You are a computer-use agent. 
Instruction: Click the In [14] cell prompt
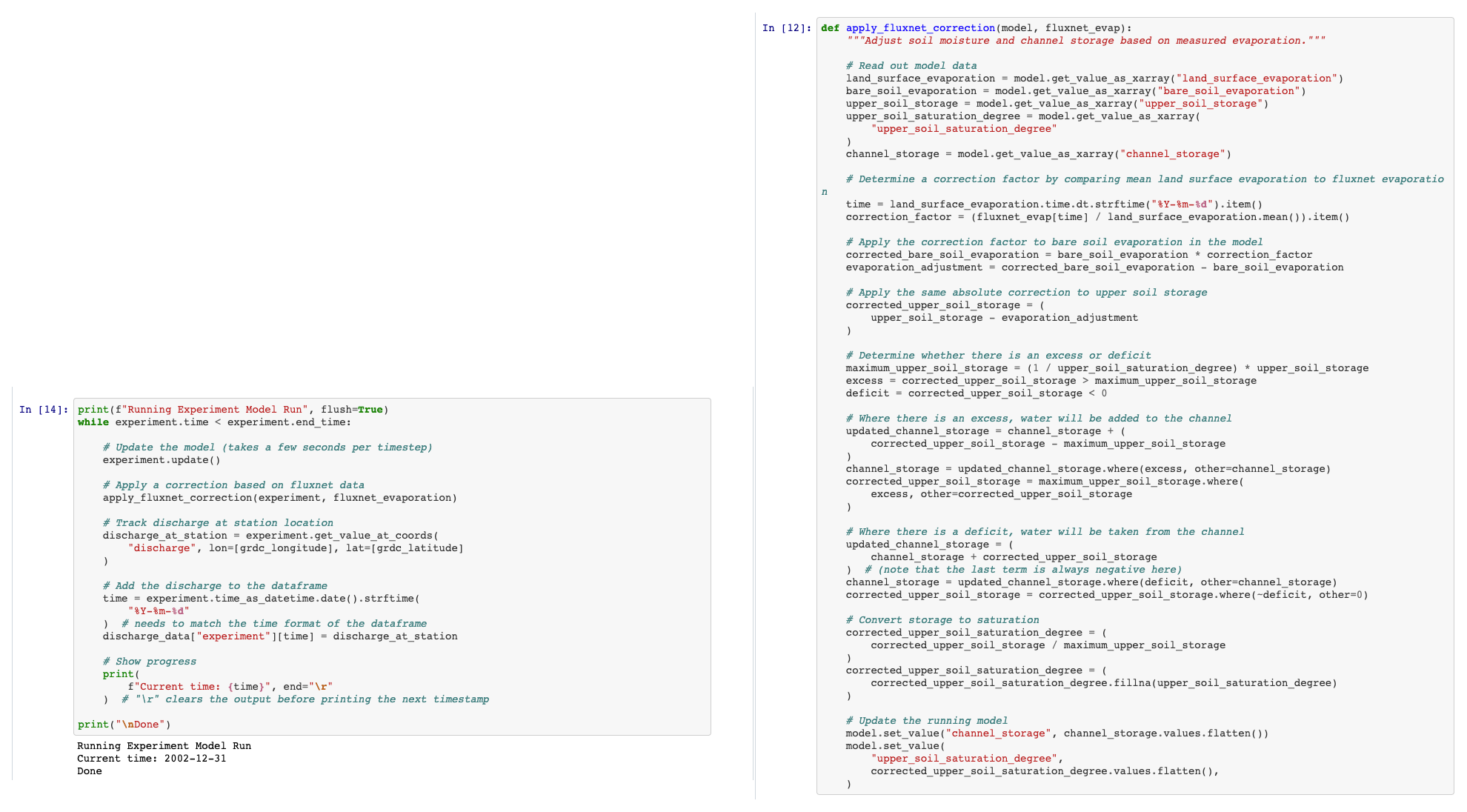point(44,410)
